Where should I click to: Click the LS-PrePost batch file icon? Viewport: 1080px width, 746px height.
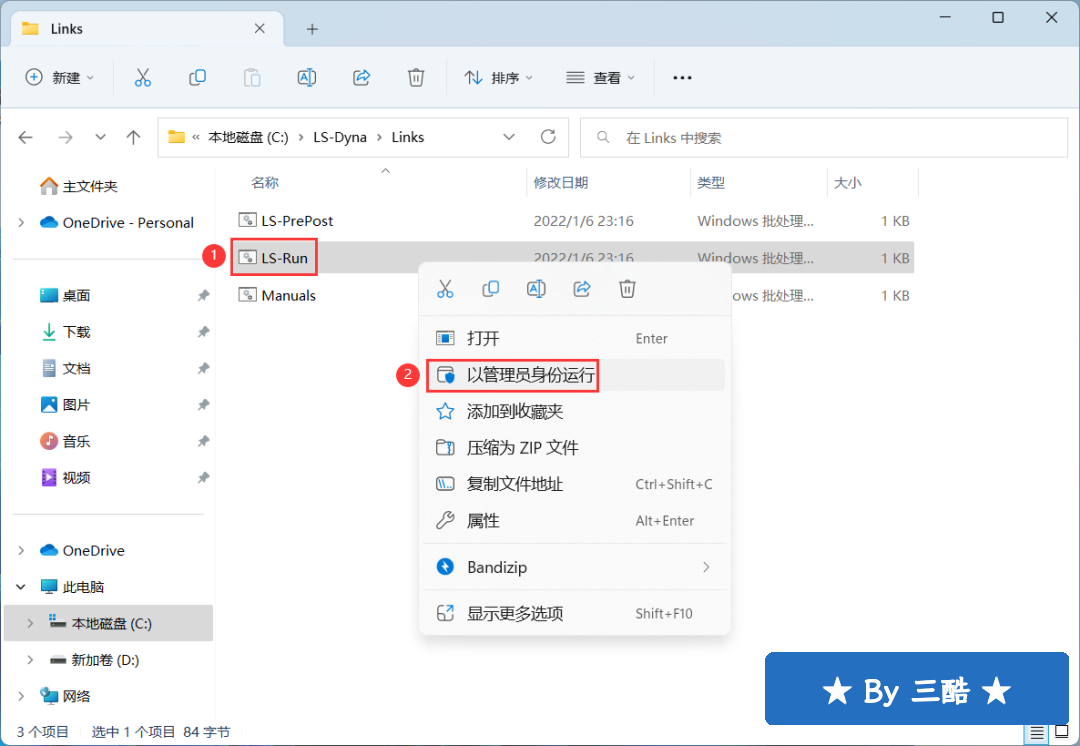pyautogui.click(x=247, y=220)
